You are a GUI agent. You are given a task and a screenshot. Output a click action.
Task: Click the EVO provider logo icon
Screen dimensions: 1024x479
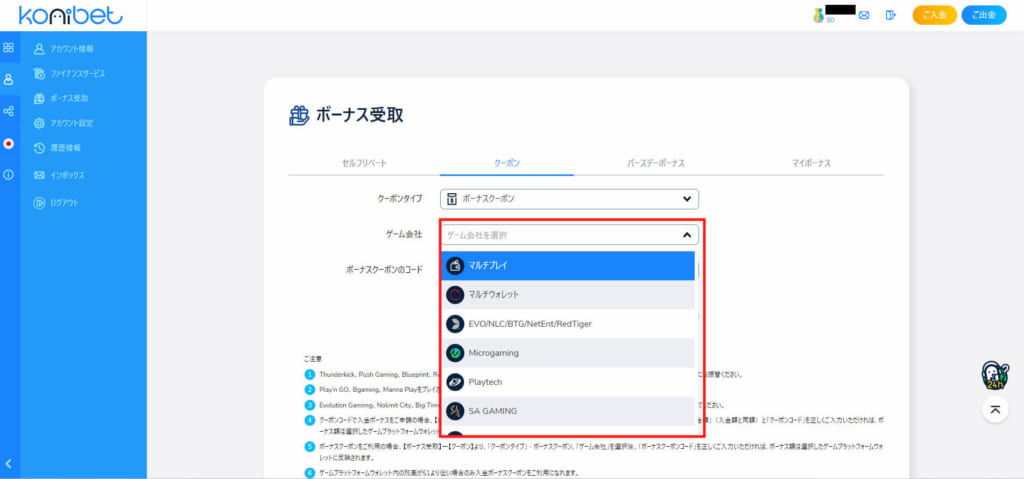455,324
